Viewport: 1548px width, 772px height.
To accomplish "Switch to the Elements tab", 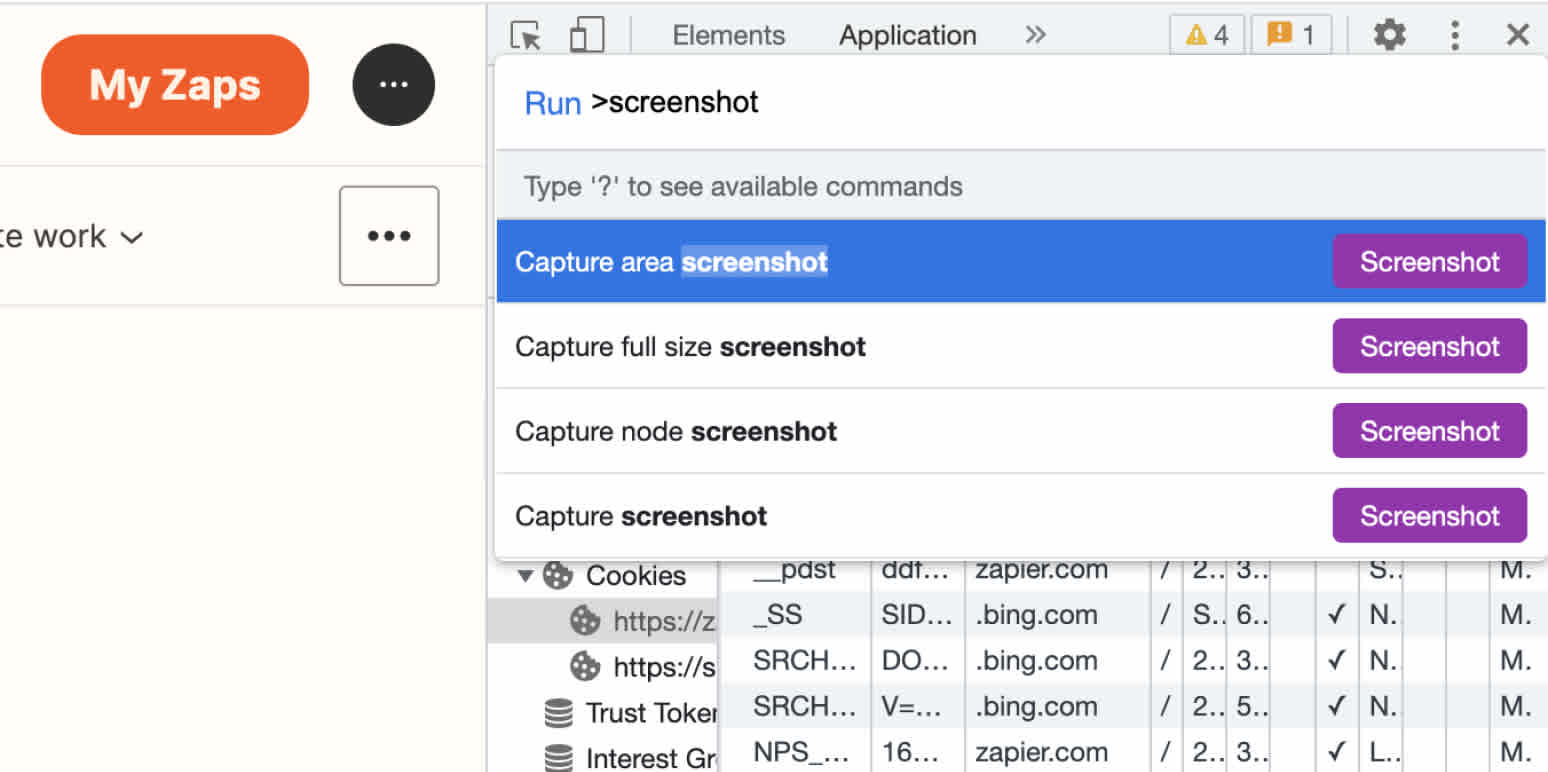I will (x=729, y=34).
